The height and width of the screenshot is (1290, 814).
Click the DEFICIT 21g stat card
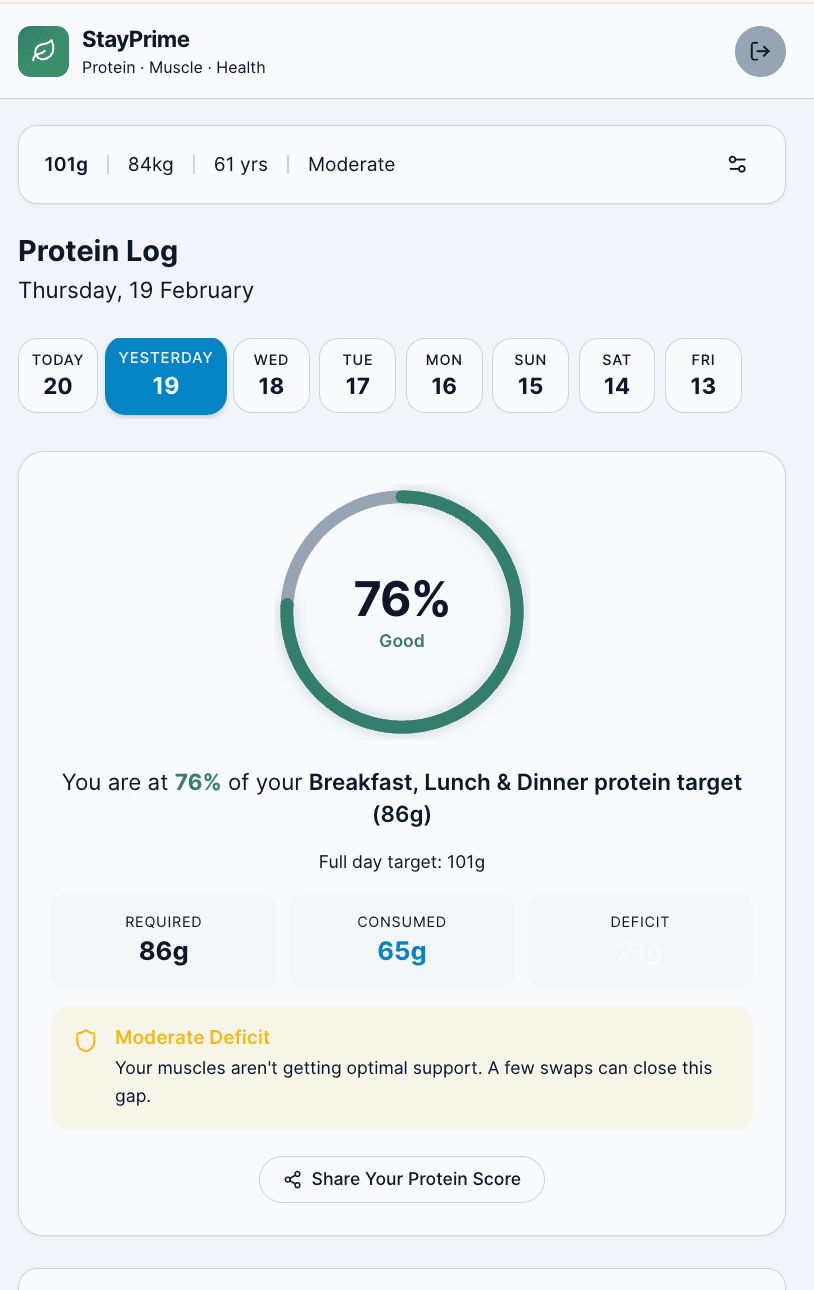click(640, 940)
